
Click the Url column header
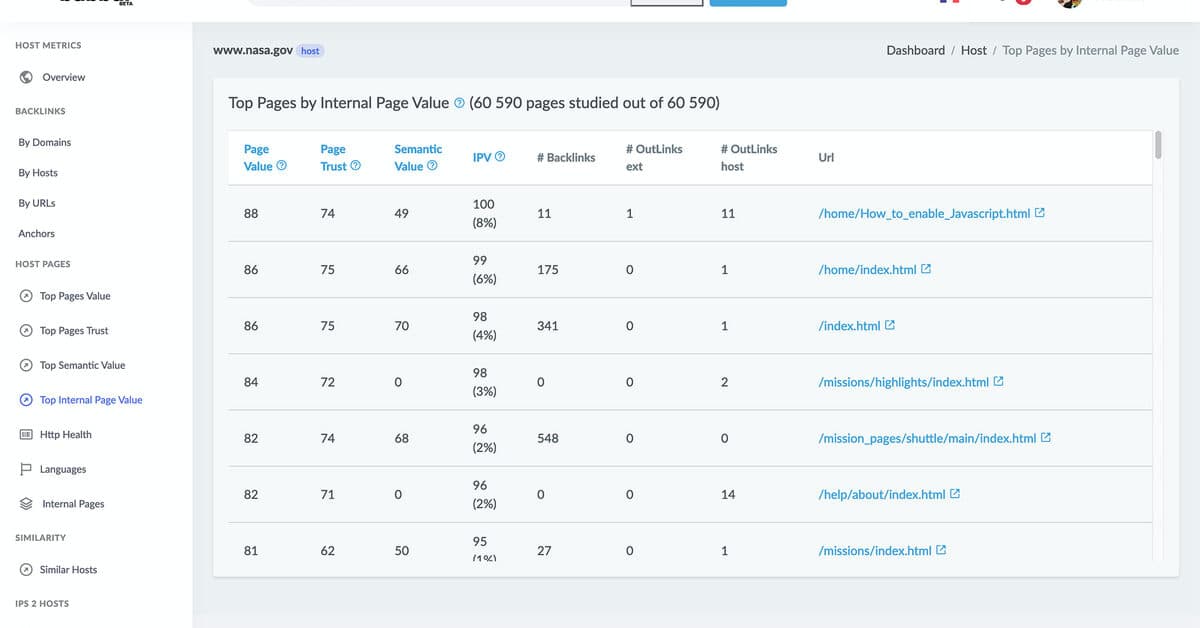826,157
